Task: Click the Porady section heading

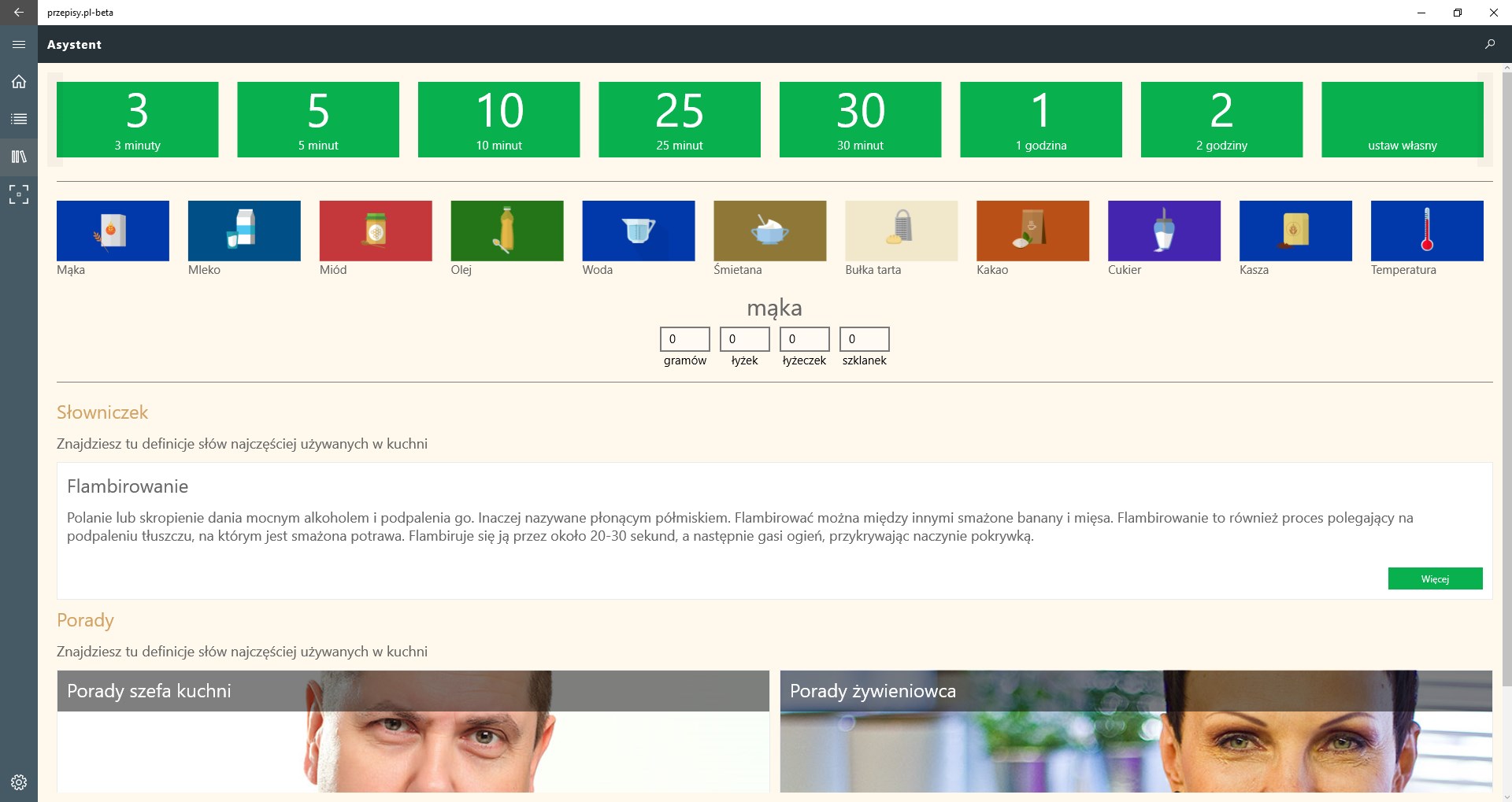Action: click(x=85, y=620)
